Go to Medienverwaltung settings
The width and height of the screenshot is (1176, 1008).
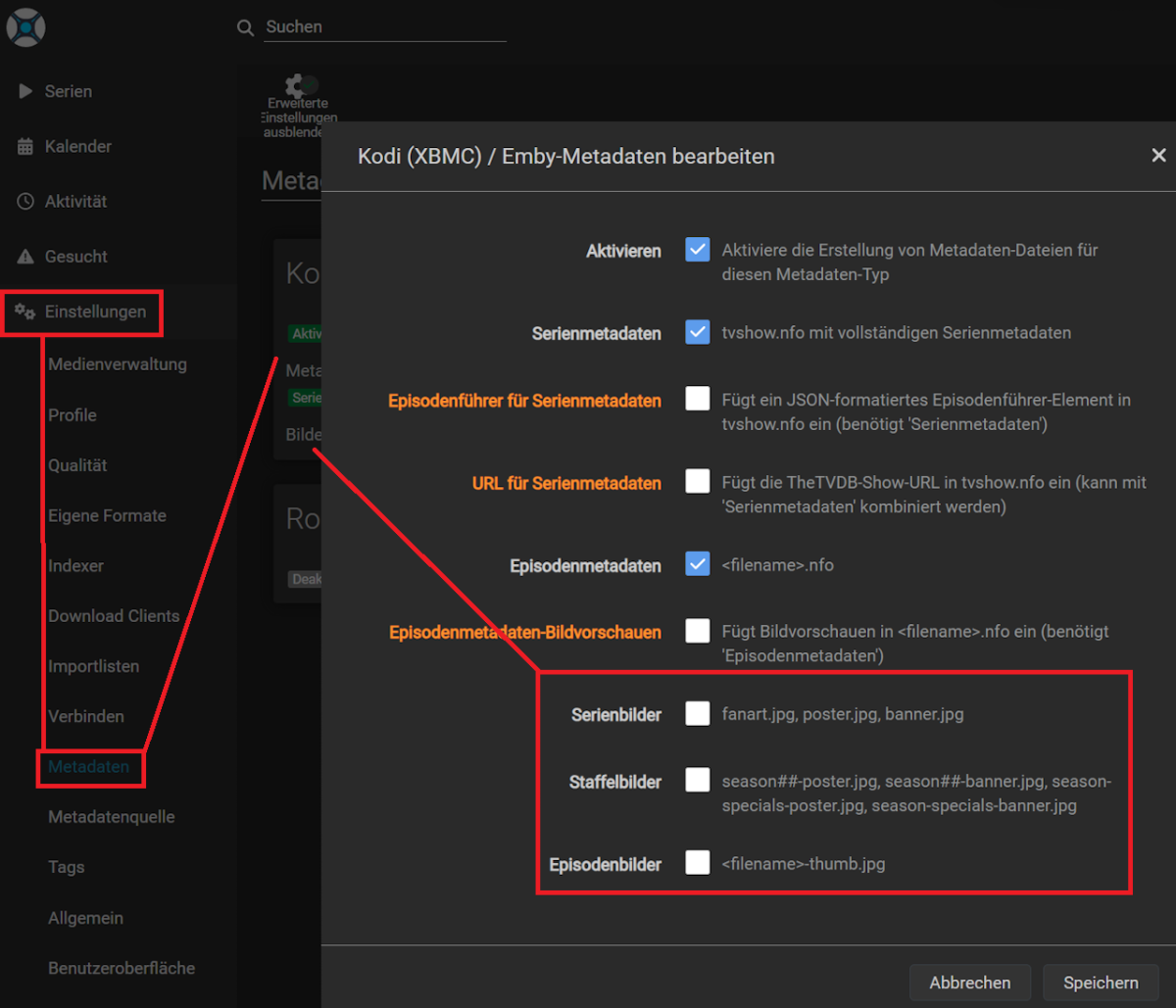point(117,364)
